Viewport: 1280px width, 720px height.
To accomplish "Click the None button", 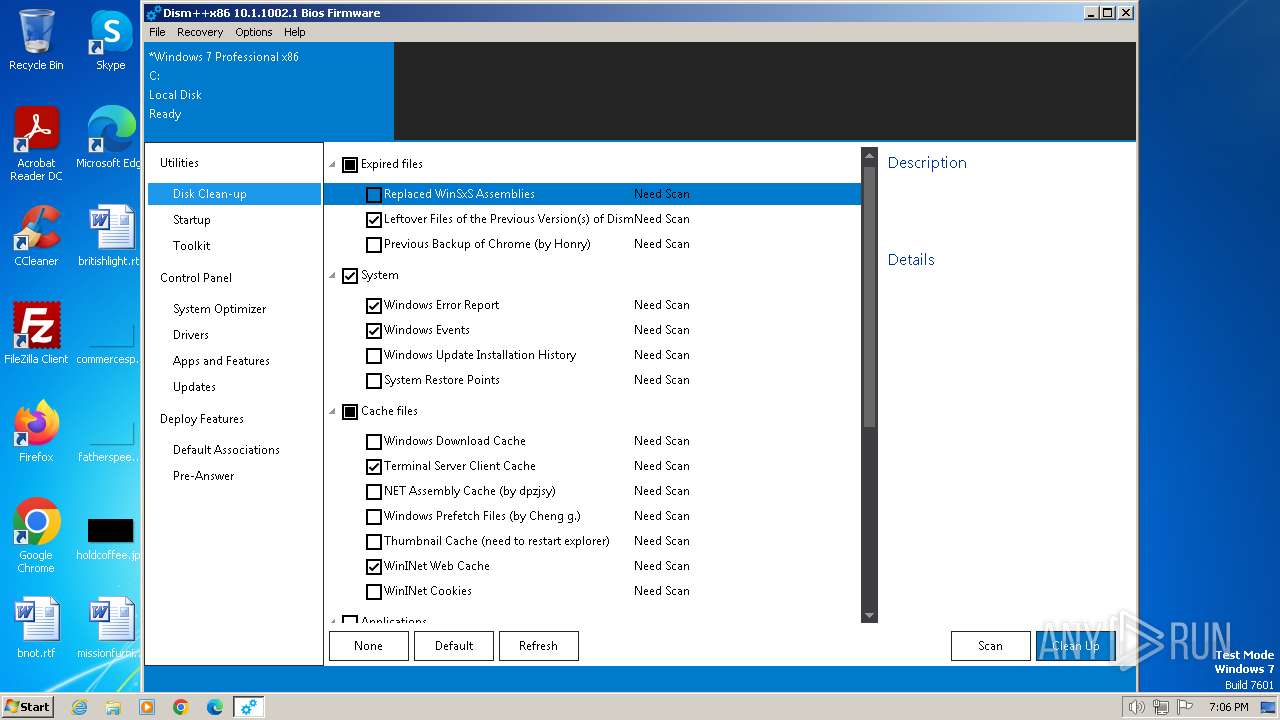I will [369, 646].
